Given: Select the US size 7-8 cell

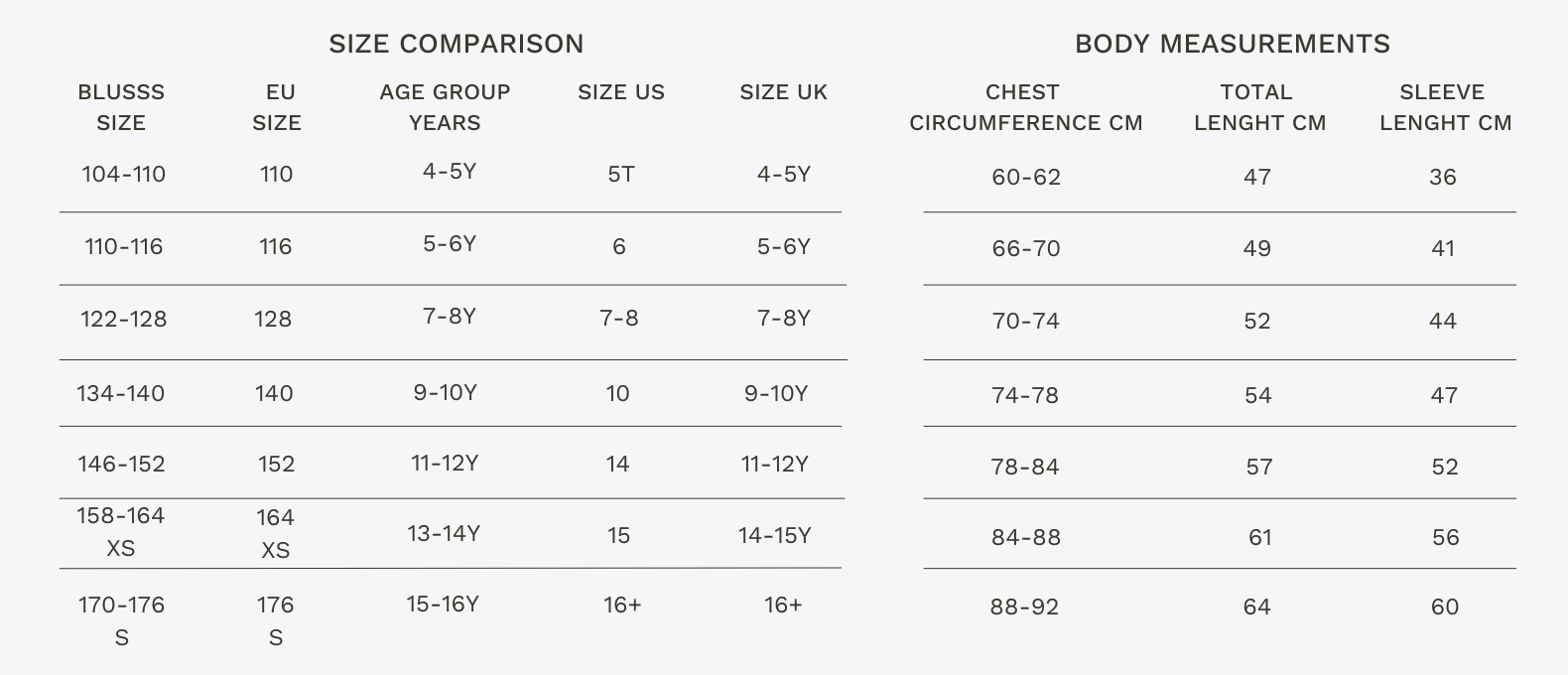Looking at the screenshot, I should point(619,319).
